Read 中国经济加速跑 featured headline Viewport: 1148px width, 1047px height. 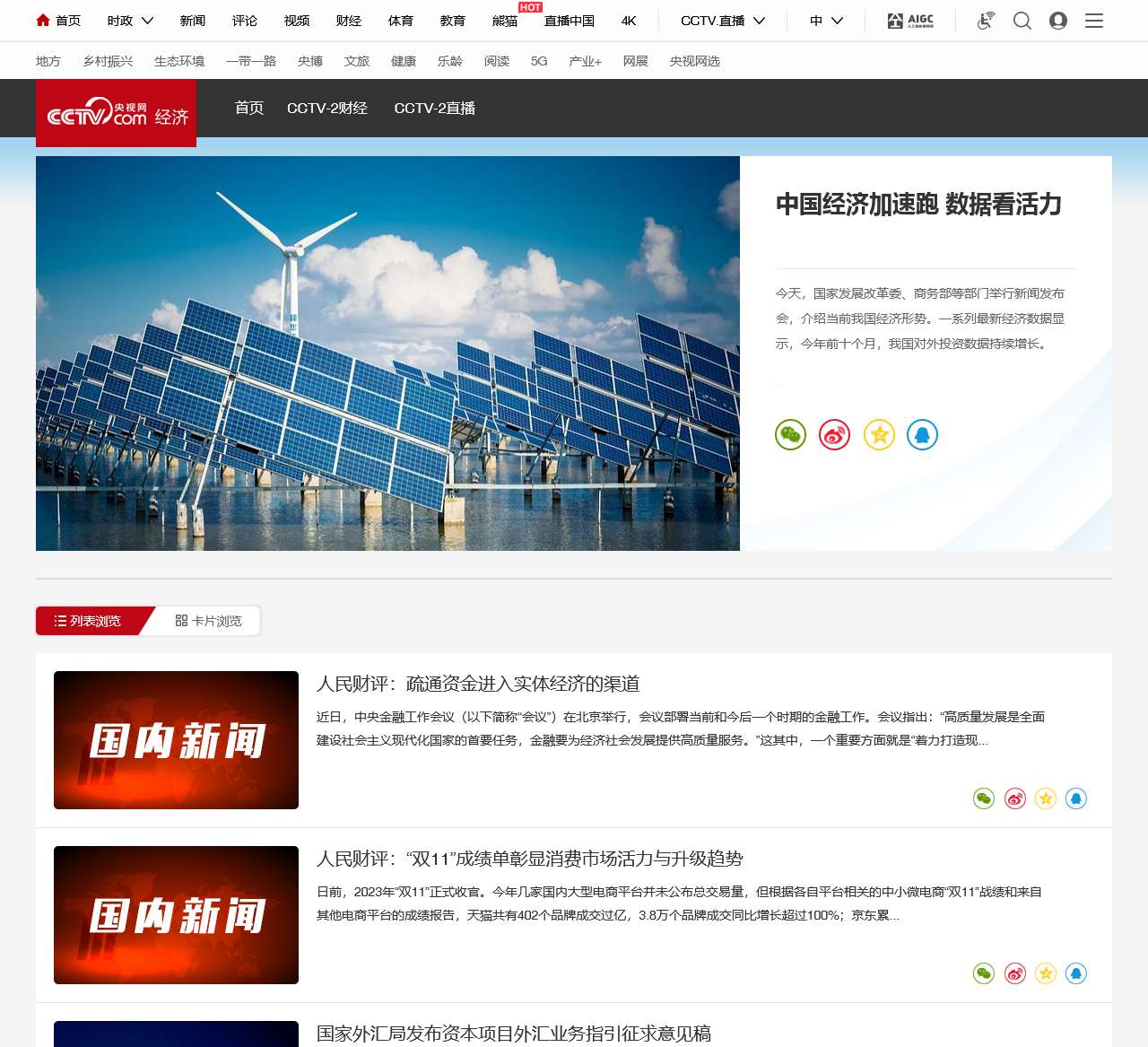(x=918, y=205)
